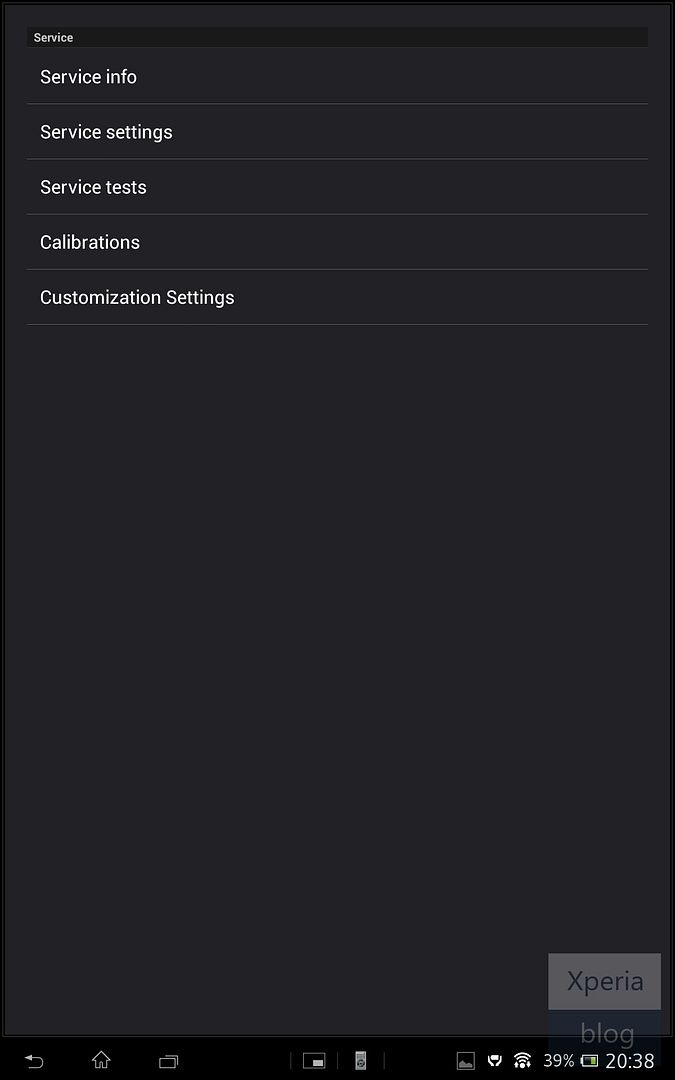Go to Calibrations
Viewport: 675px width, 1080px height.
[x=90, y=242]
